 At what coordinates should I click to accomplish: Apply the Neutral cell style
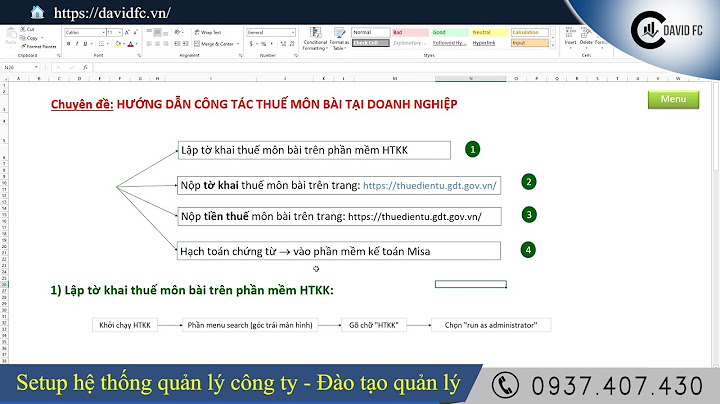490,32
